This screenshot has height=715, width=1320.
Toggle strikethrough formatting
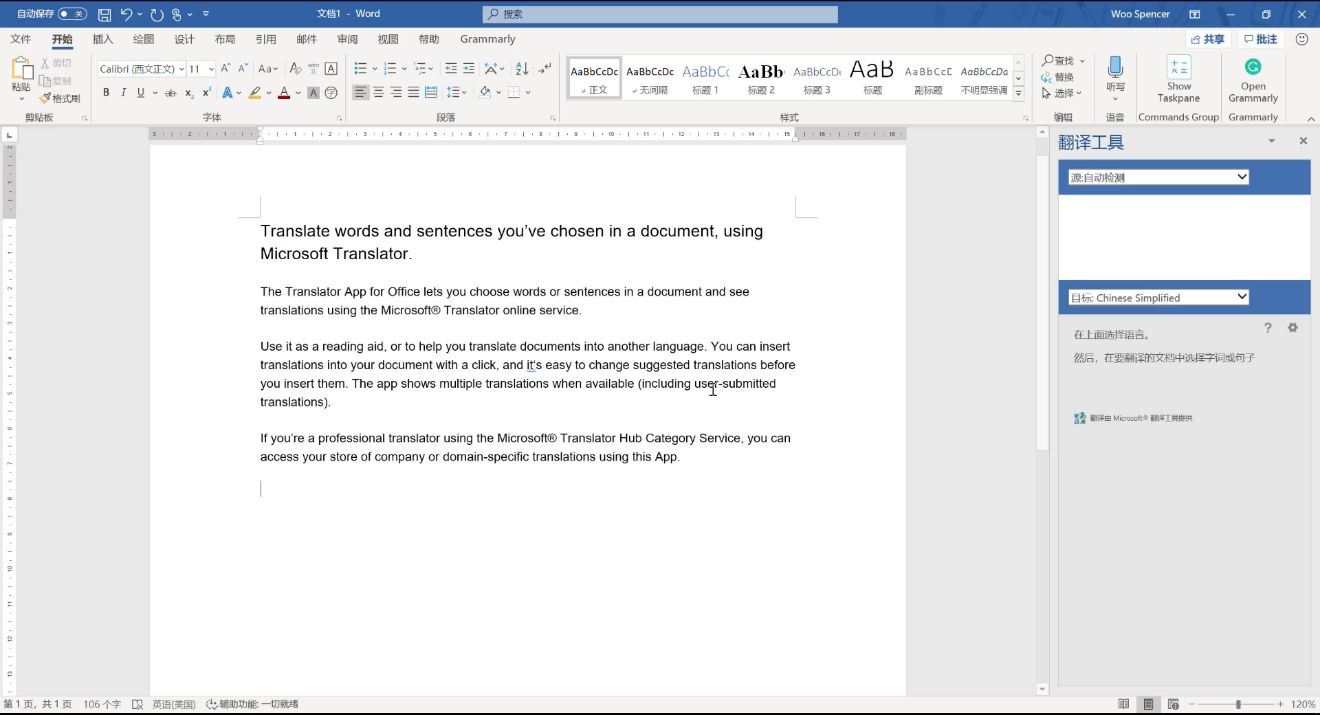tap(170, 93)
